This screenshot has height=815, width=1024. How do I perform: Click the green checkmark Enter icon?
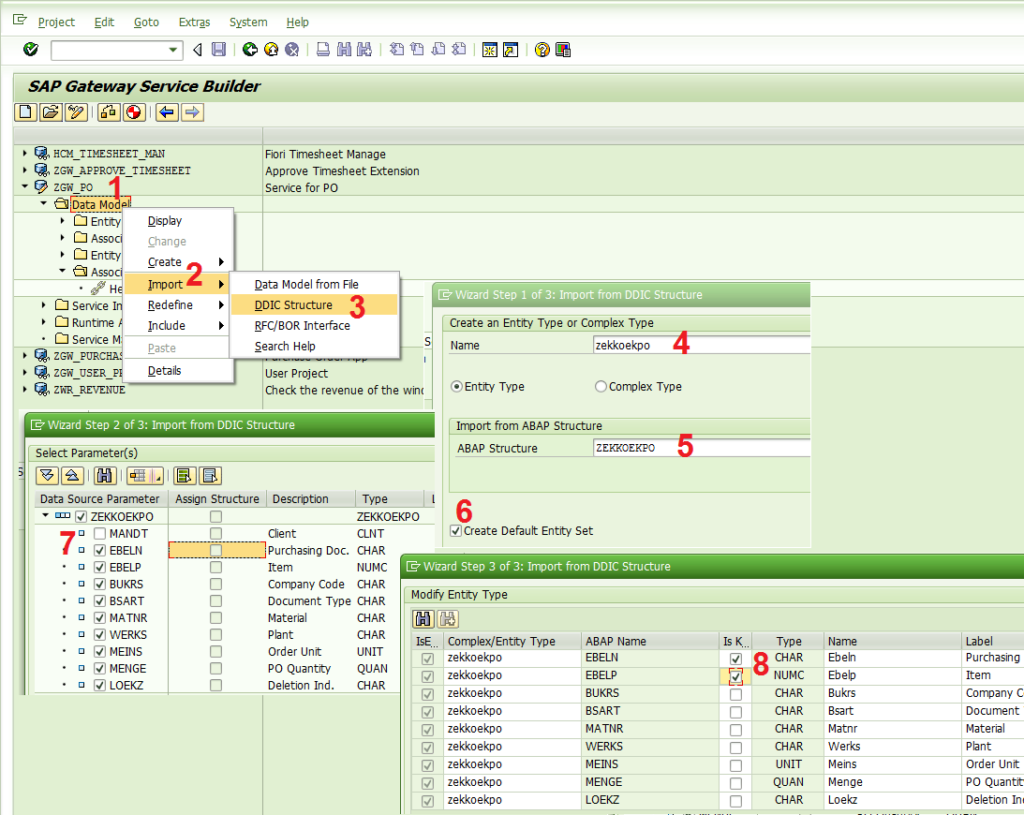click(31, 49)
